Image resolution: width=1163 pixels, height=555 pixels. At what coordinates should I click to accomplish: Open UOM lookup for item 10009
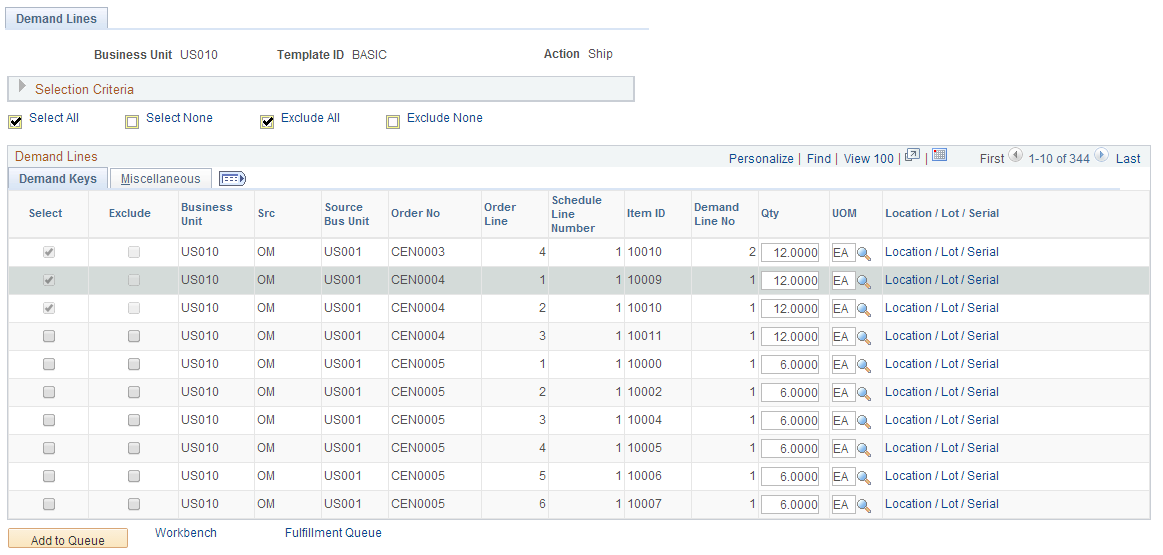tap(863, 281)
